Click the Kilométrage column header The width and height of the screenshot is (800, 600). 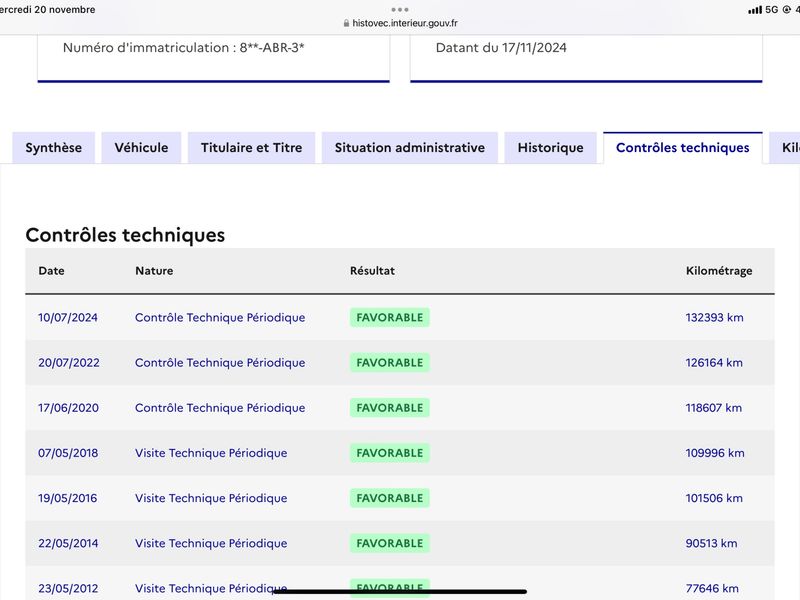[x=719, y=271]
